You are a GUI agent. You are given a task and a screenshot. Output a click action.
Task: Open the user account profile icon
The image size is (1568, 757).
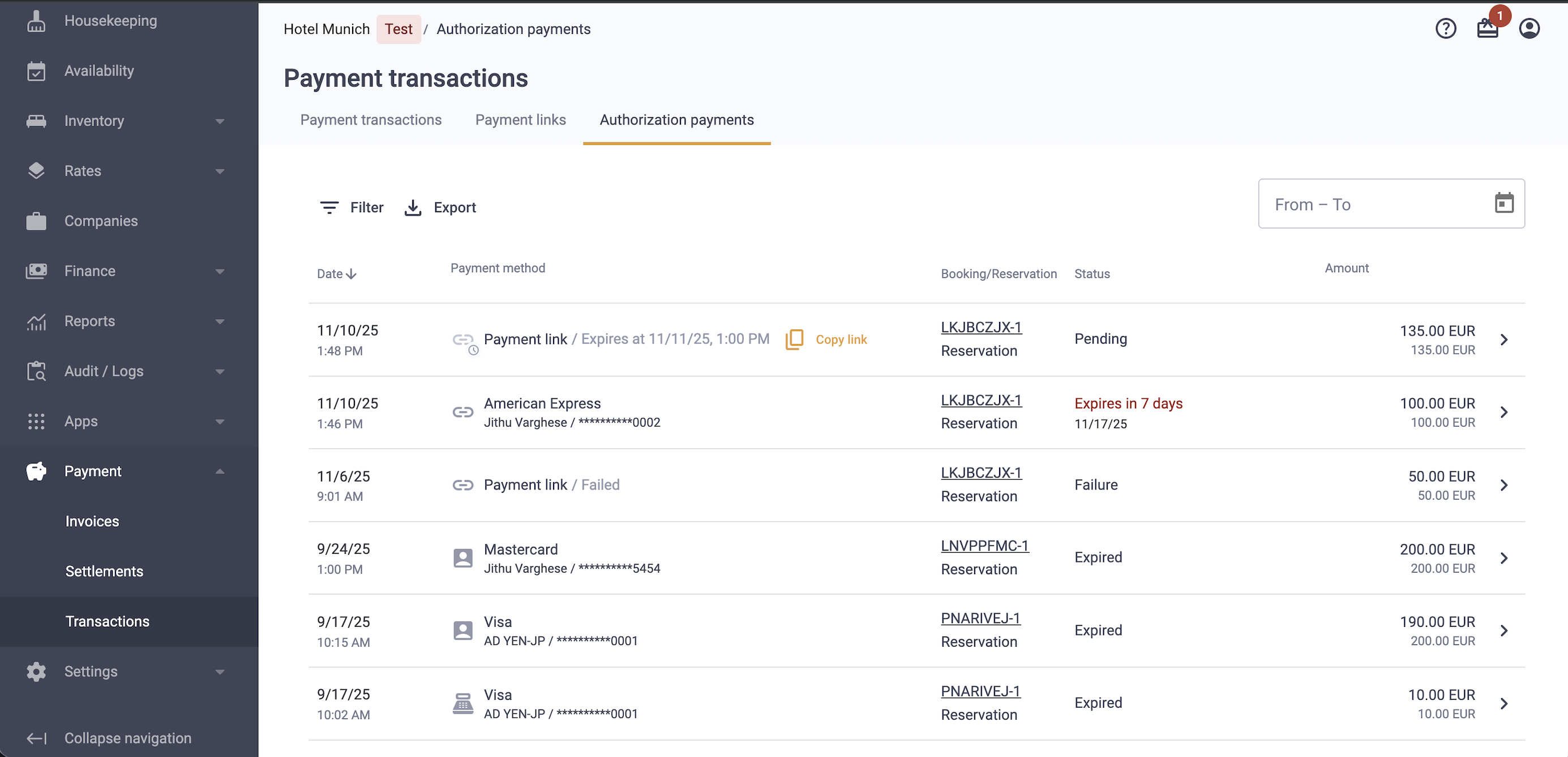pyautogui.click(x=1528, y=29)
